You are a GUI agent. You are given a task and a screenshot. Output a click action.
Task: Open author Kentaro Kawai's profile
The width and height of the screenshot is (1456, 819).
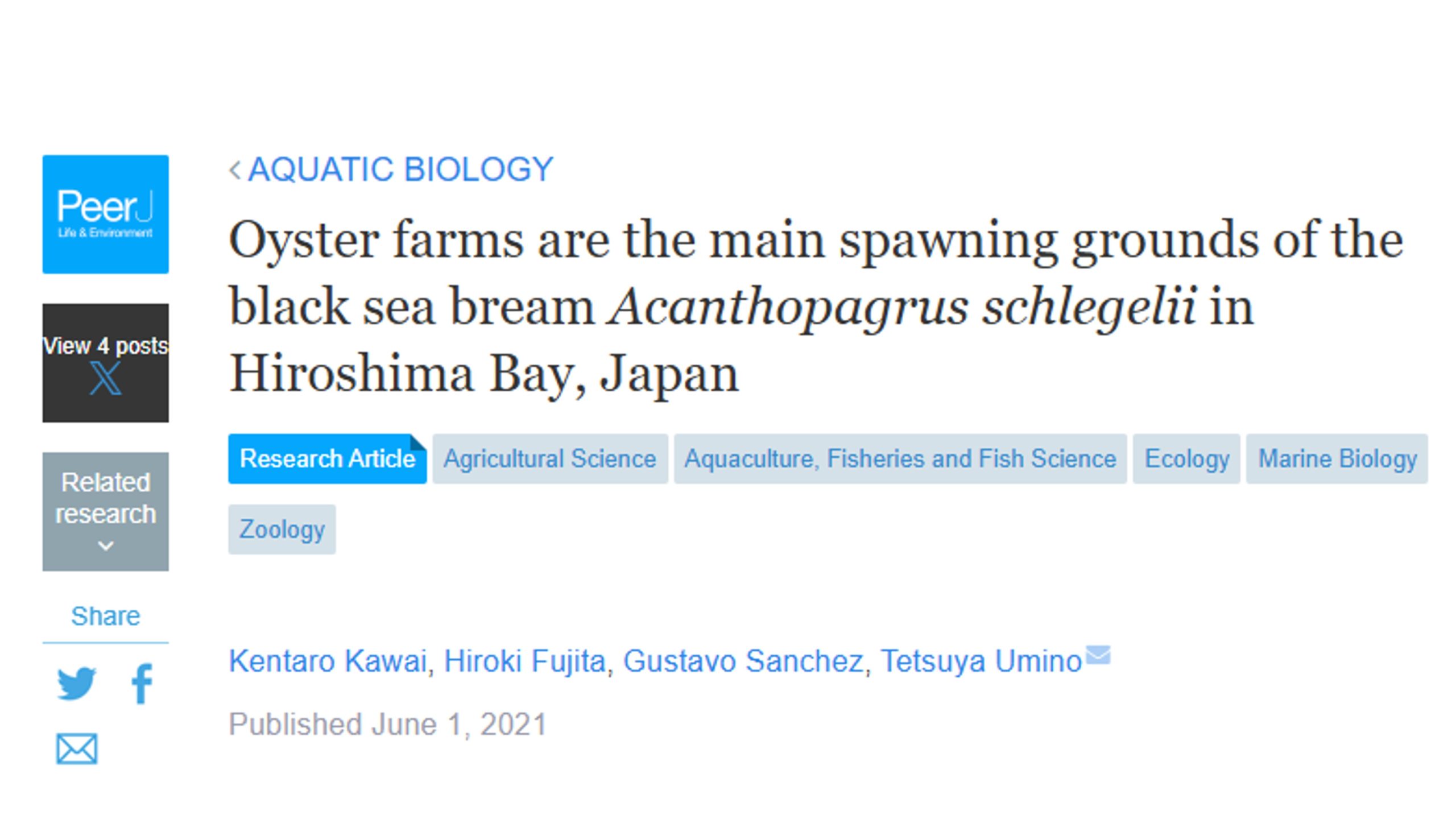click(328, 661)
